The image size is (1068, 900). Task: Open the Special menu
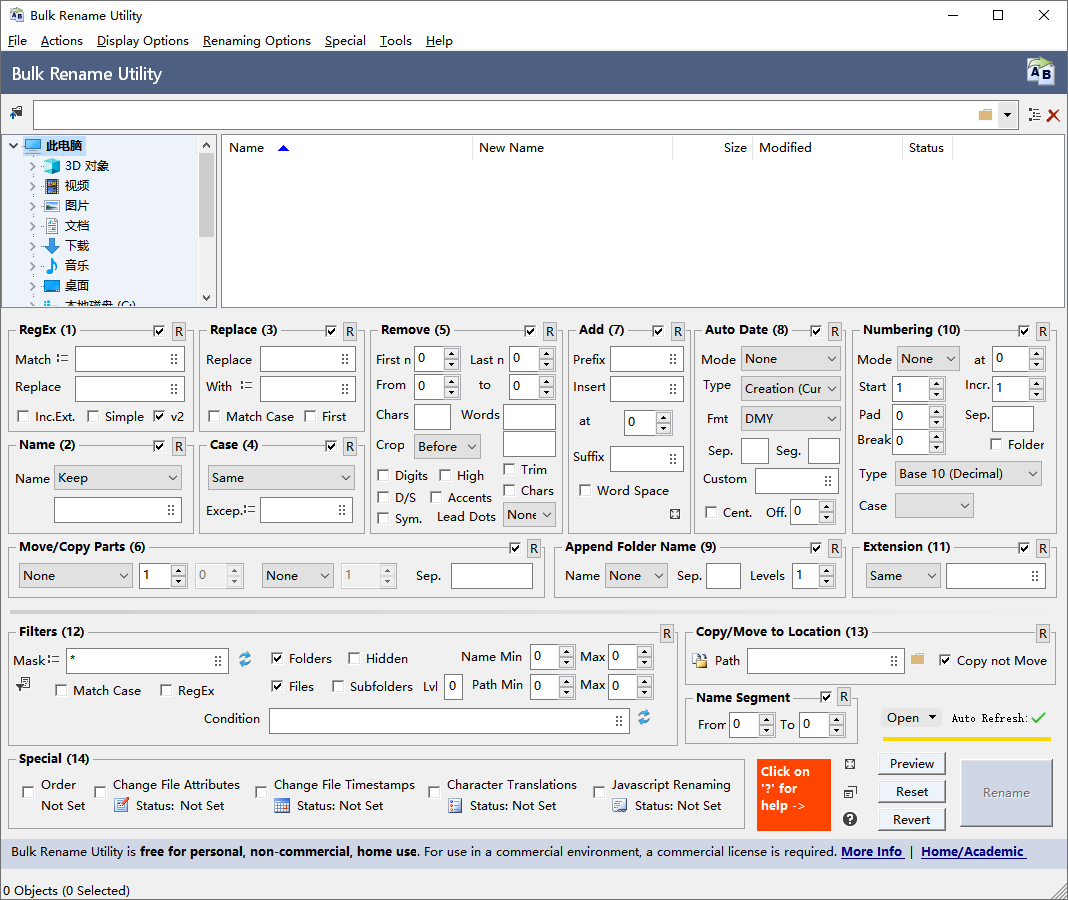345,41
